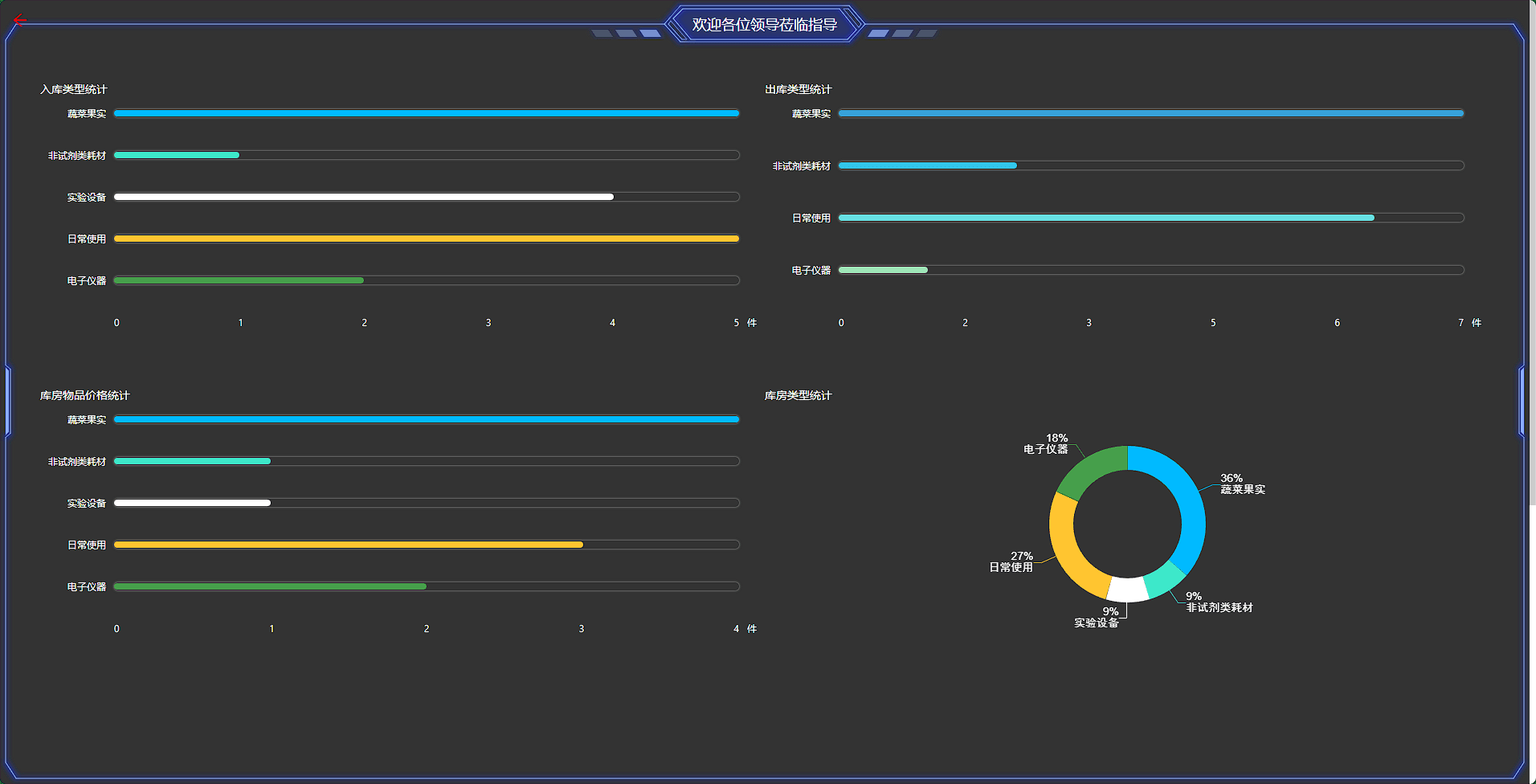The height and width of the screenshot is (784, 1536).
Task: Select the 电子仪器 bar in 出库类型统计
Action: (x=883, y=270)
